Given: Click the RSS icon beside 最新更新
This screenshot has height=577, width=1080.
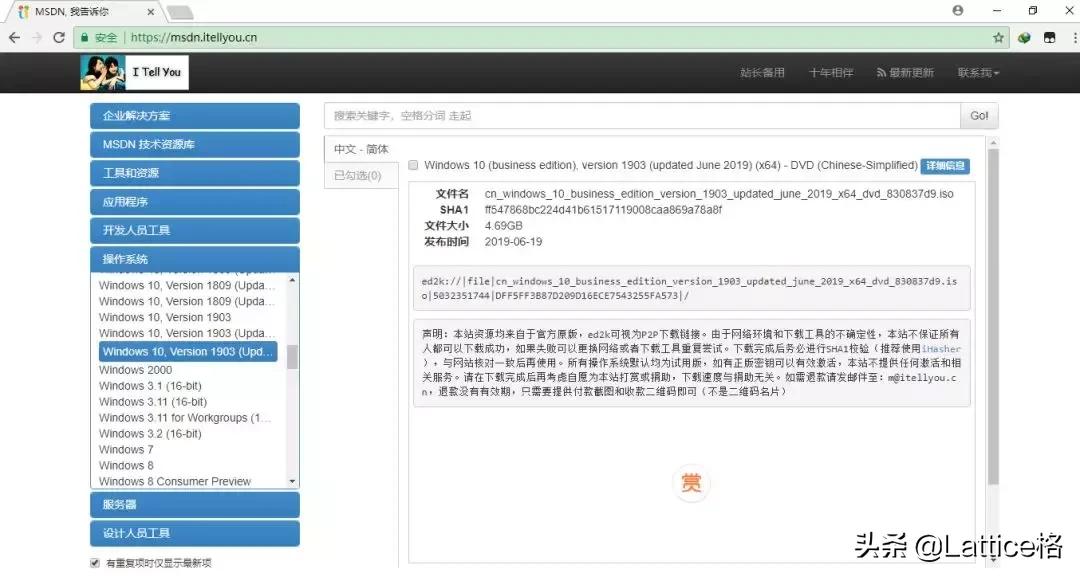Looking at the screenshot, I should click(882, 72).
